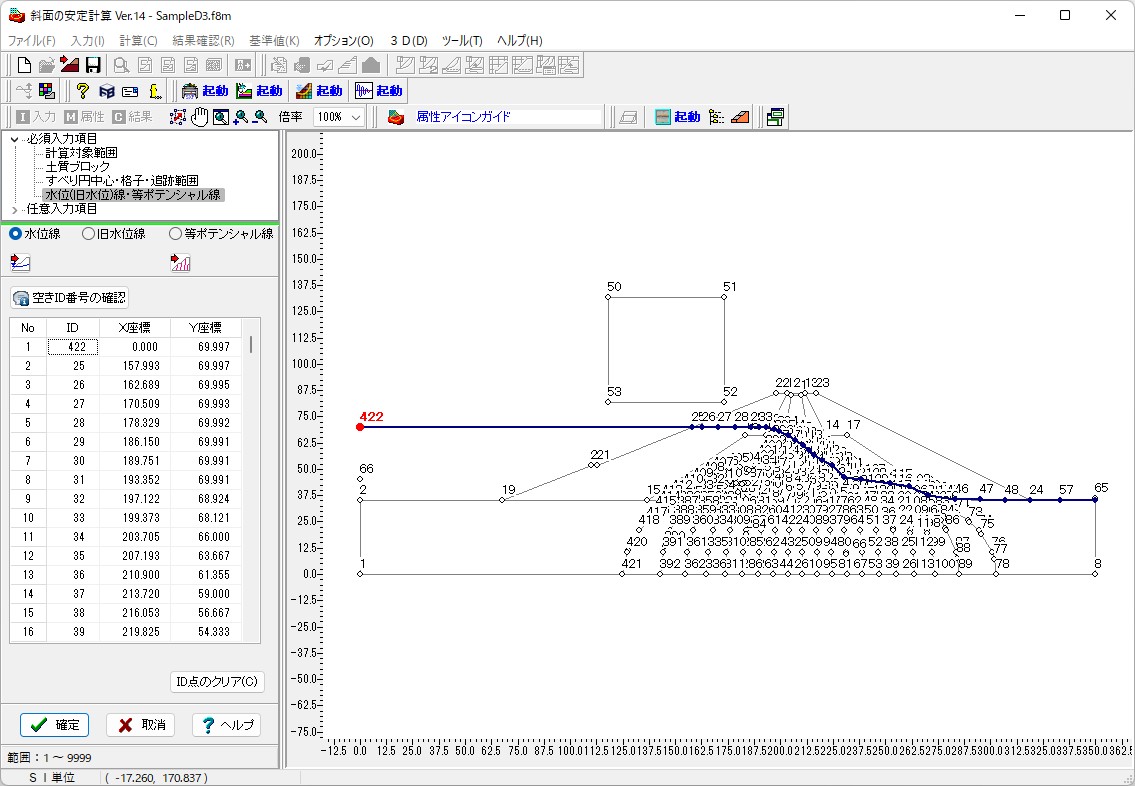Screen dimensions: 1135x786
Task: Click the red chart icon under radio buttons
Action: coord(180,262)
